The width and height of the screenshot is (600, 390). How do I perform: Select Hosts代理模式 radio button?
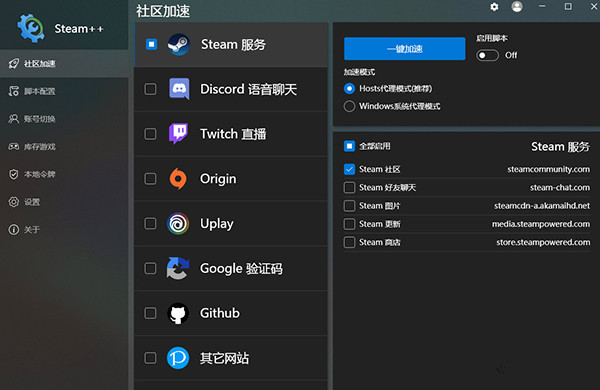(x=349, y=89)
